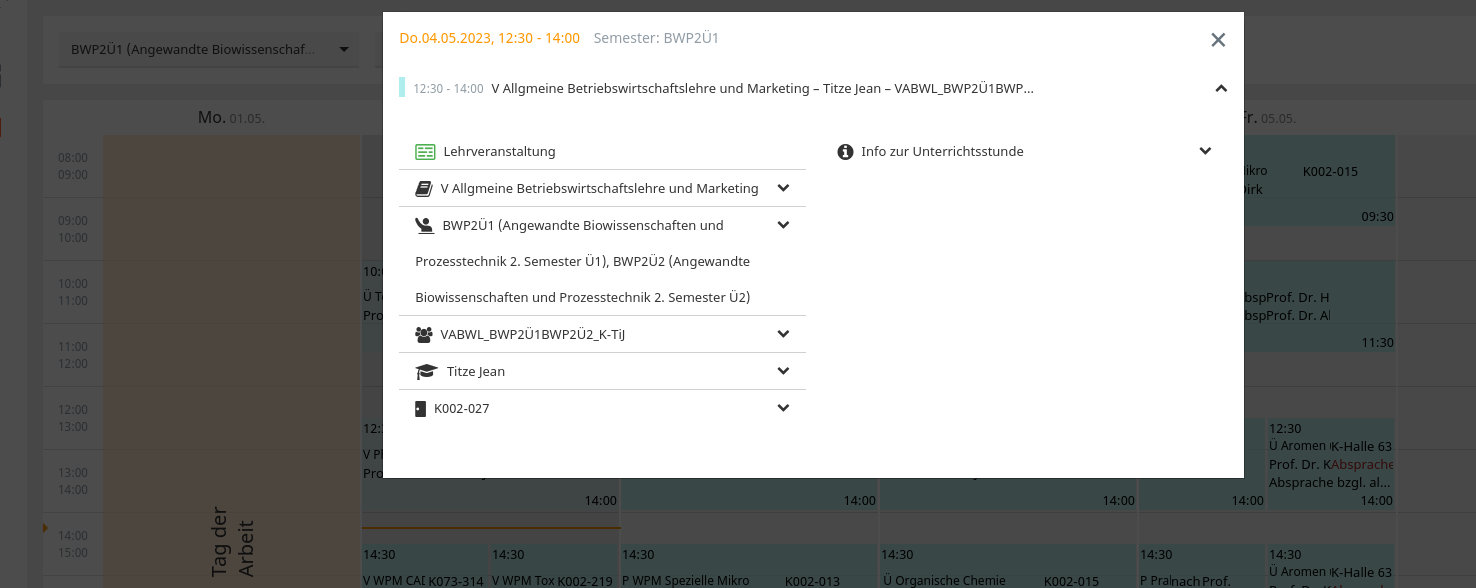Open the V WPM Tox K002-219 timetable entry
1476x588 pixels.
coord(554,566)
